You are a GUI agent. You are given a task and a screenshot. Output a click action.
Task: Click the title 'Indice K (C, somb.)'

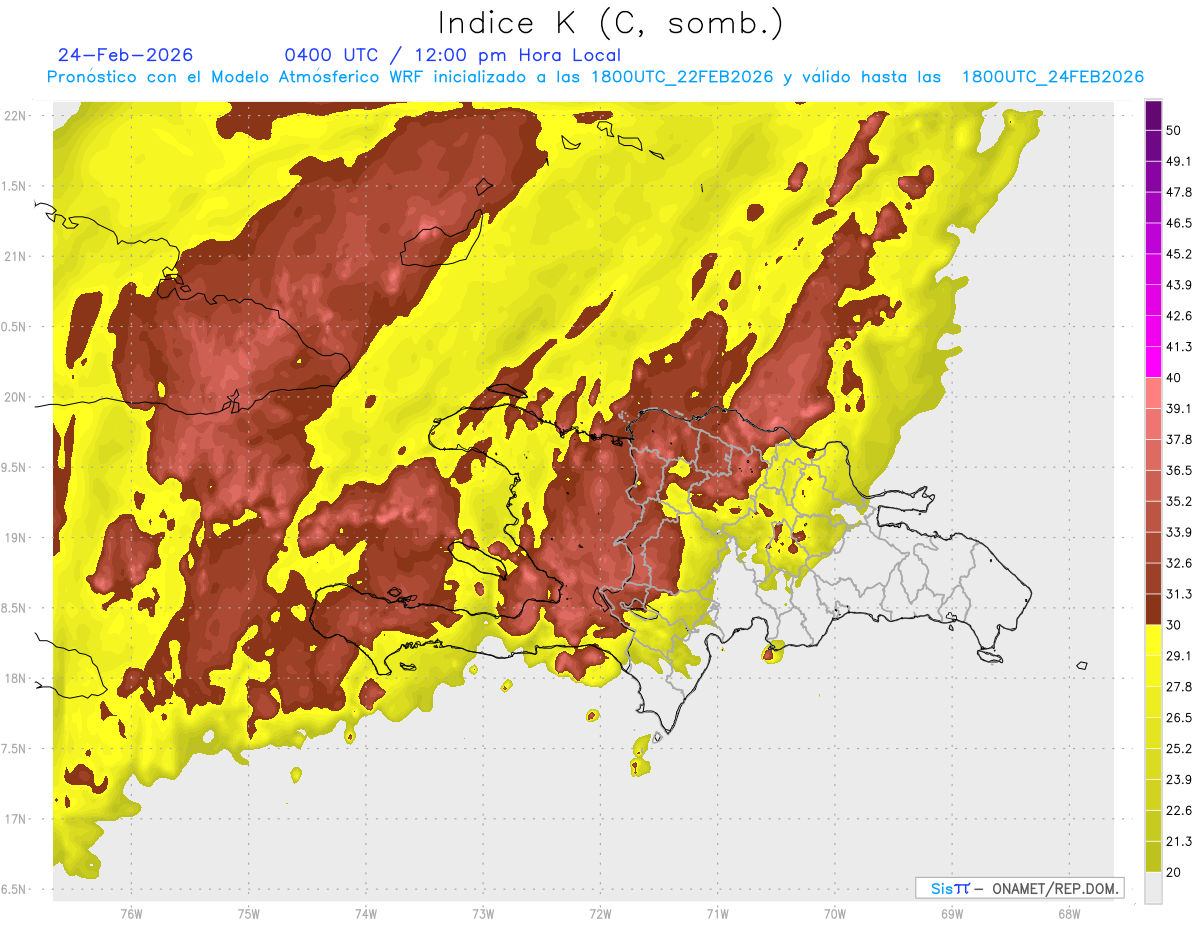610,23
